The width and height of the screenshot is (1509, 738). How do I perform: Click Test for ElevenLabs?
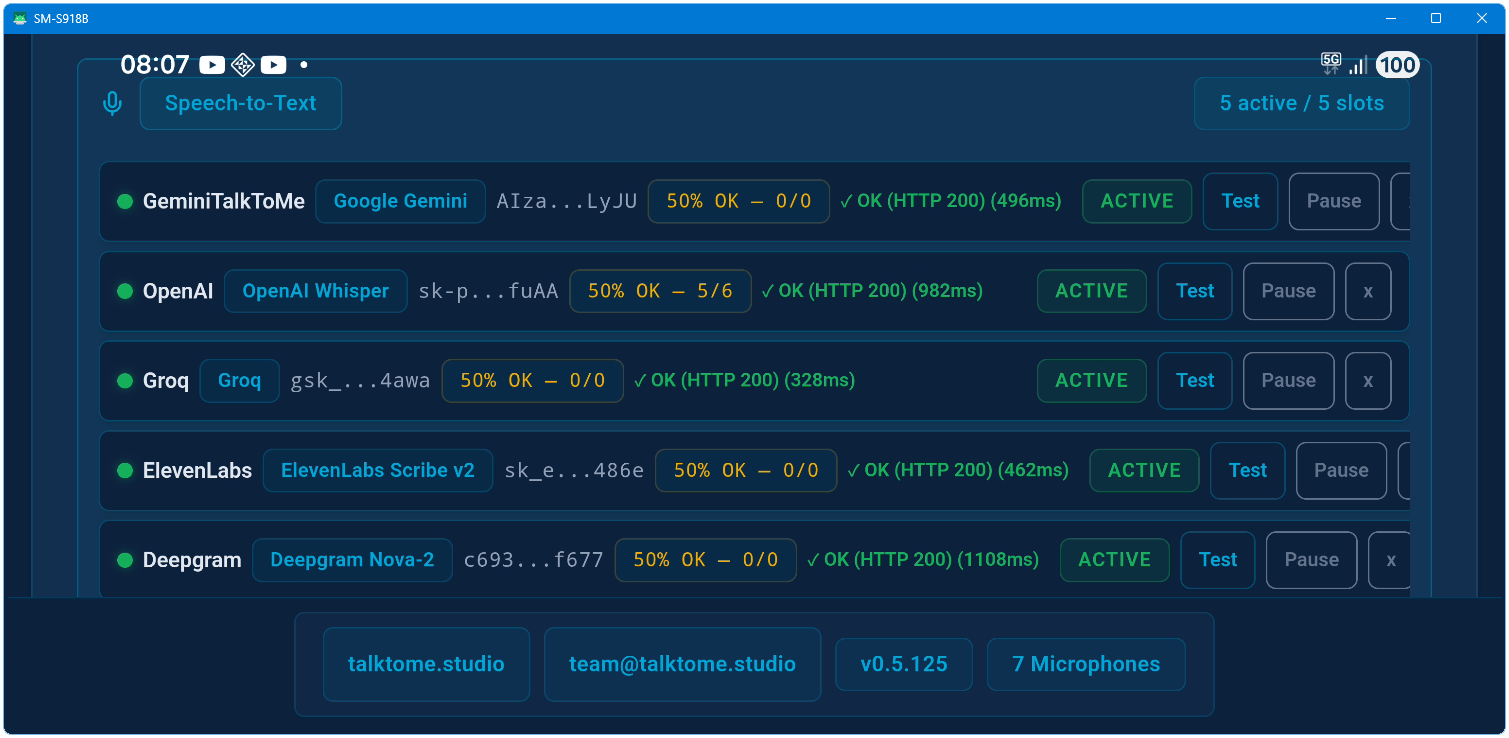[1248, 470]
